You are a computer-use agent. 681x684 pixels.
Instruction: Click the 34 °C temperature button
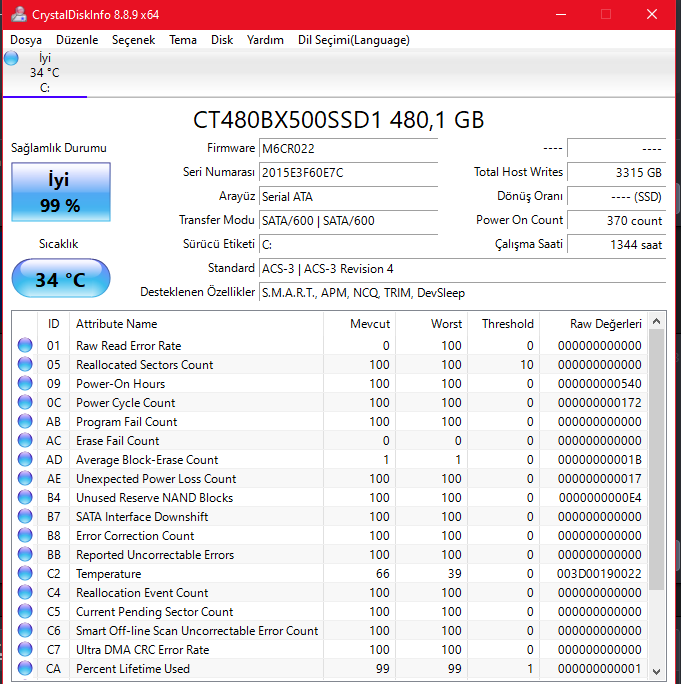[61, 279]
